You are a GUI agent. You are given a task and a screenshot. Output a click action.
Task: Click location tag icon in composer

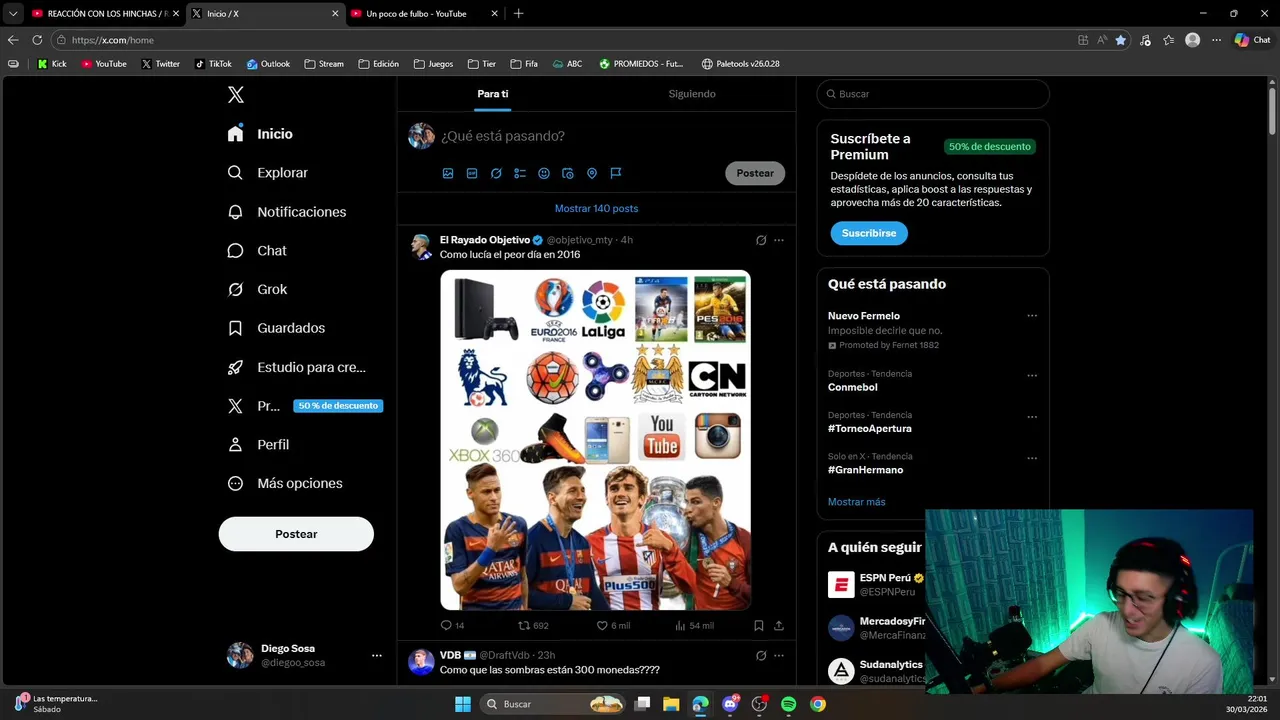592,173
